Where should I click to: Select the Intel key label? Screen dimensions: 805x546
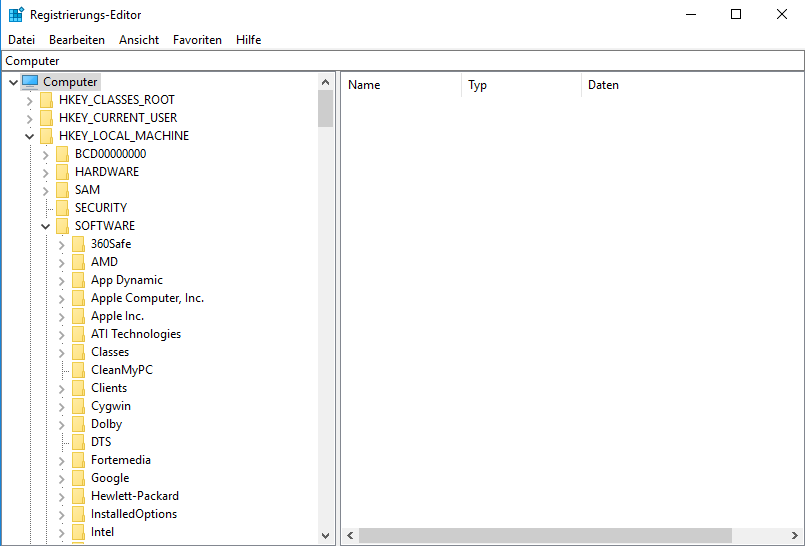coord(102,532)
